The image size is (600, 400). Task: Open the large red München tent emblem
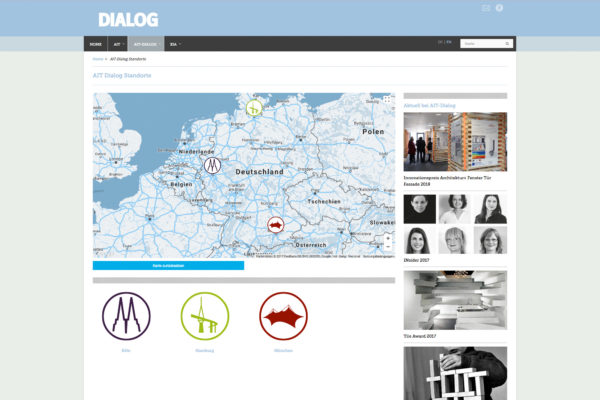[x=284, y=316]
